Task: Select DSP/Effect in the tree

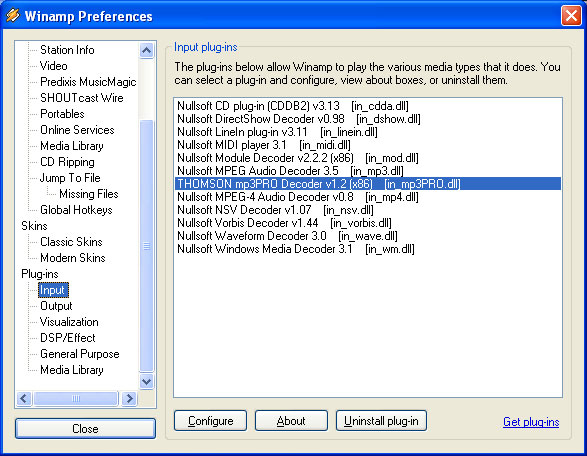Action: pyautogui.click(x=68, y=338)
